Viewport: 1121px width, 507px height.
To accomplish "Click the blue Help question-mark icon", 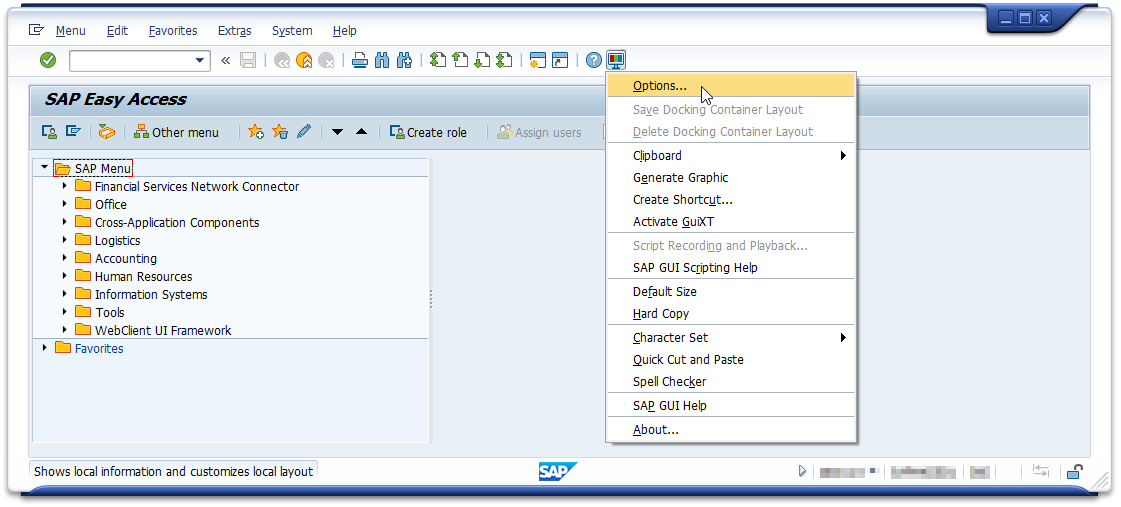I will point(593,61).
